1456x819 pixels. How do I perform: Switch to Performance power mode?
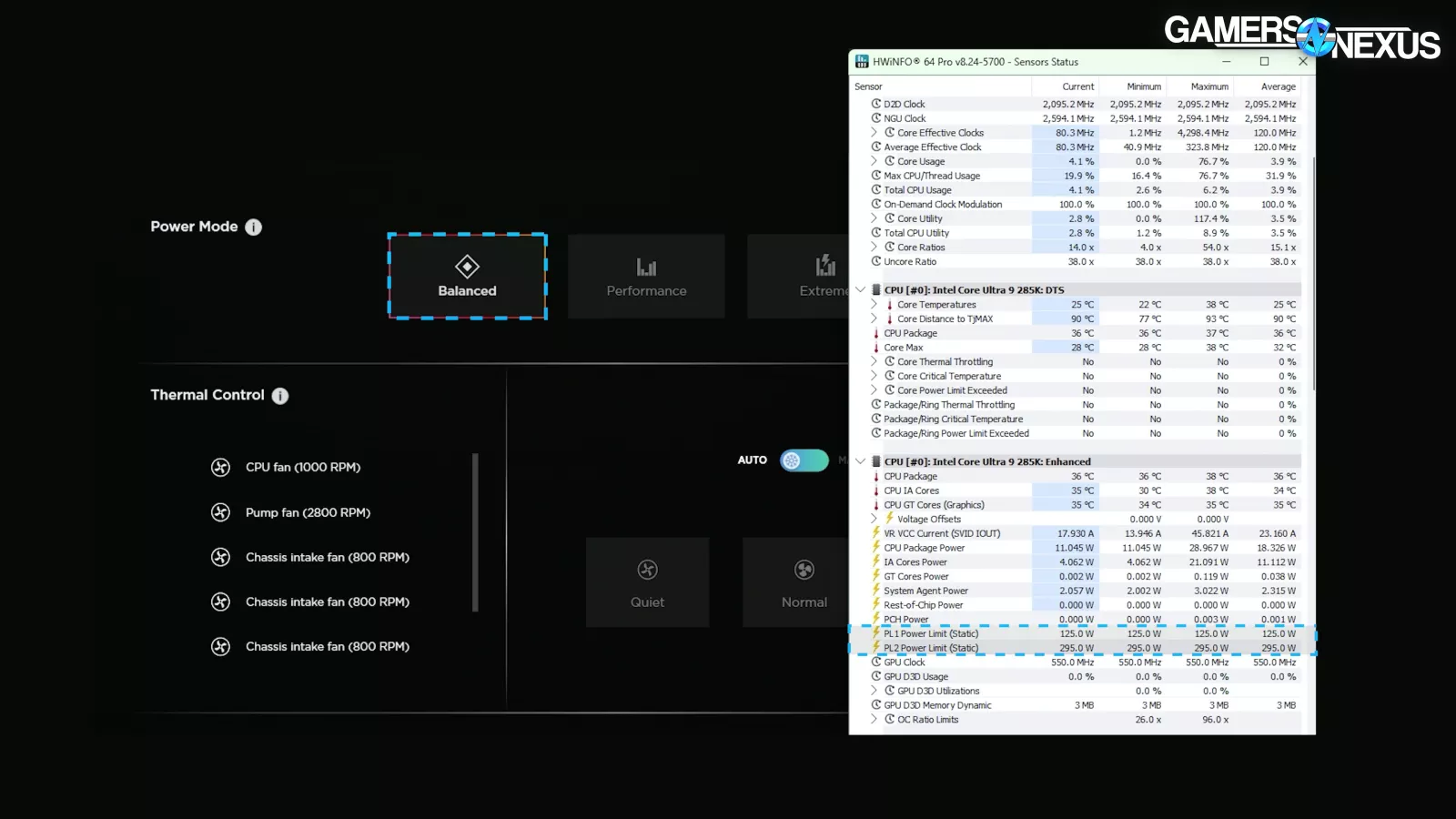click(x=646, y=277)
